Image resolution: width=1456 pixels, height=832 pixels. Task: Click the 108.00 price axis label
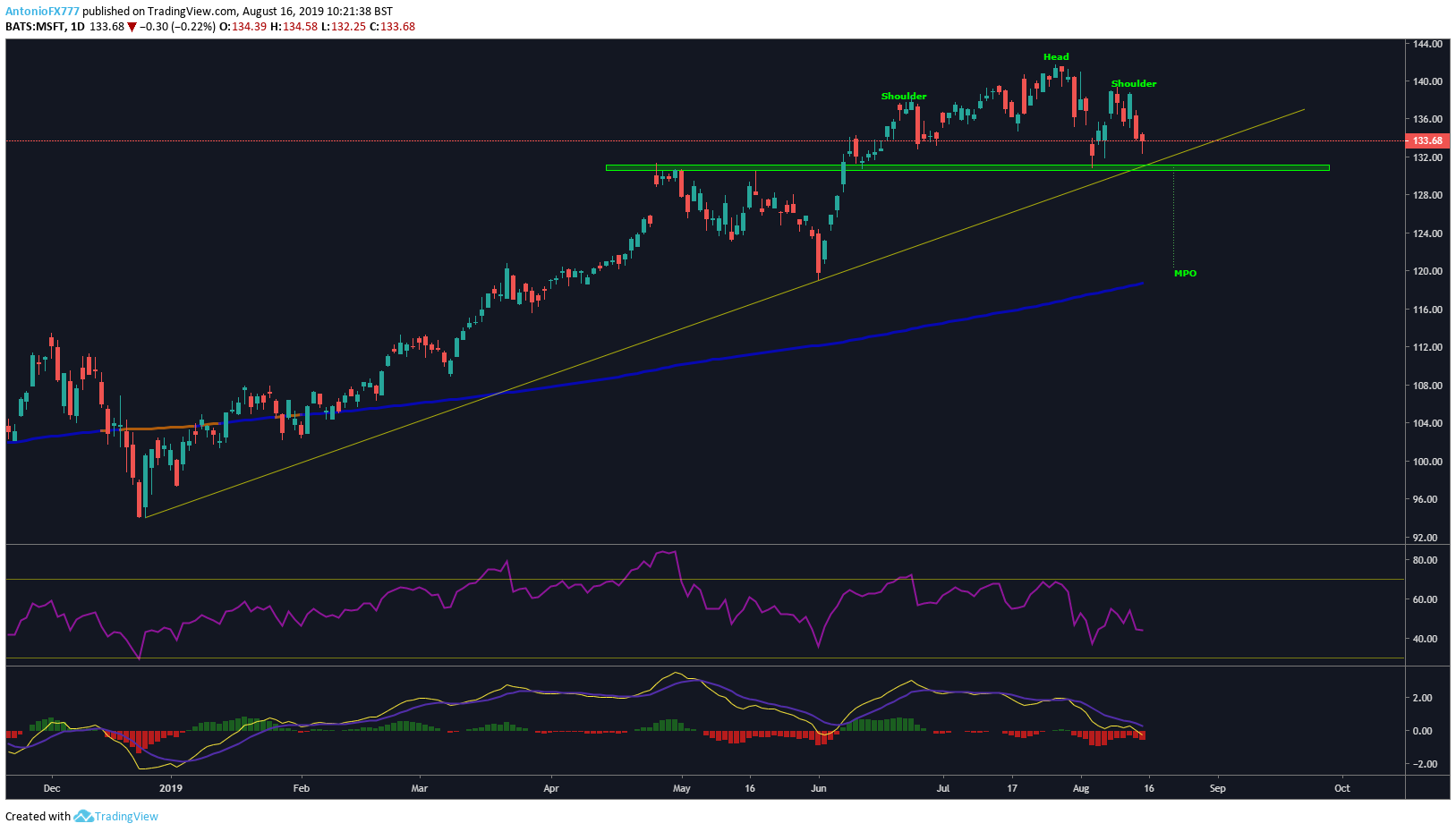point(1427,386)
